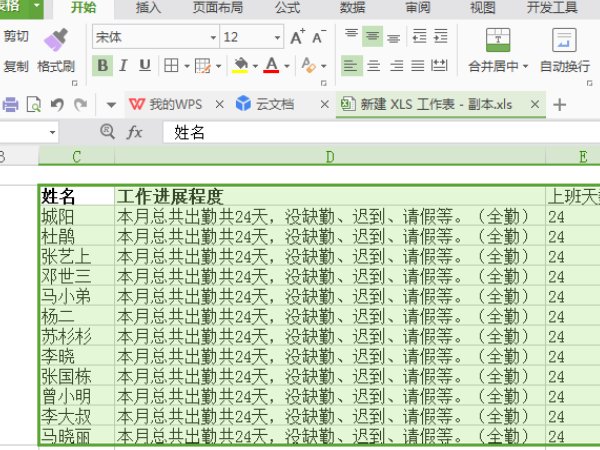Open the 公式 ribbon tab
The image size is (600, 450).
tap(287, 8)
